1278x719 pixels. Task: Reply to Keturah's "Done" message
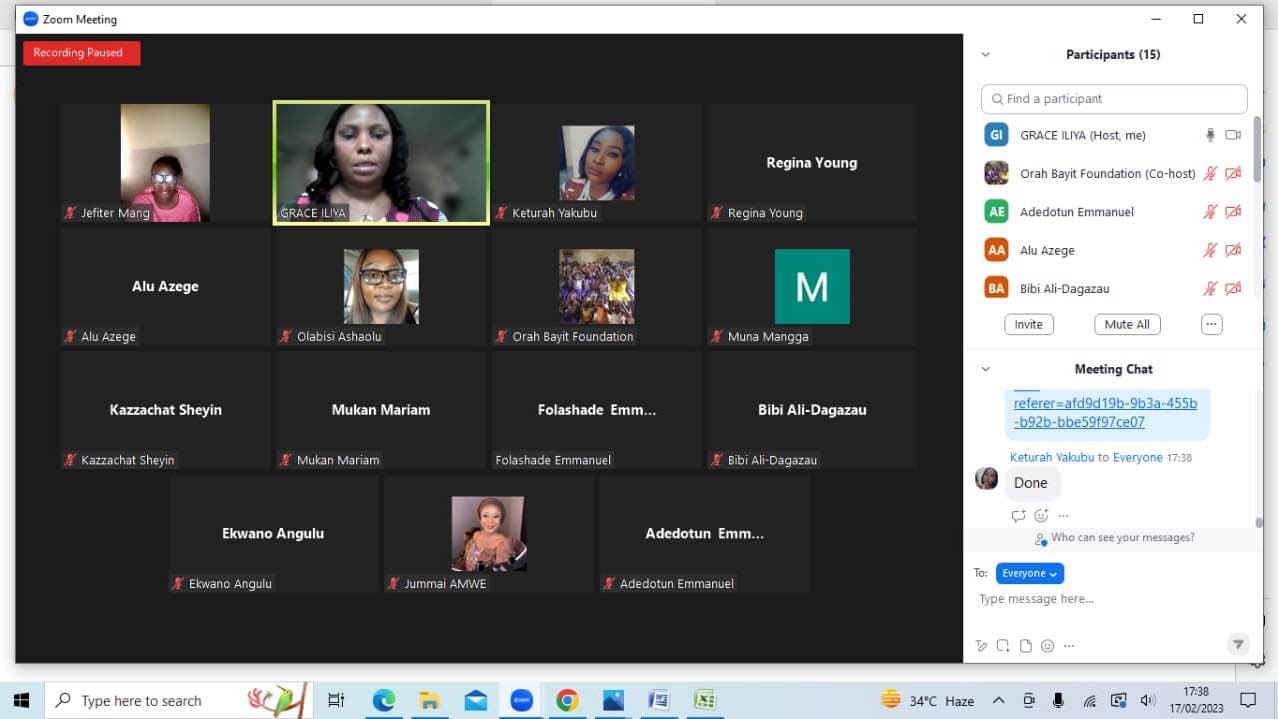coord(1018,516)
